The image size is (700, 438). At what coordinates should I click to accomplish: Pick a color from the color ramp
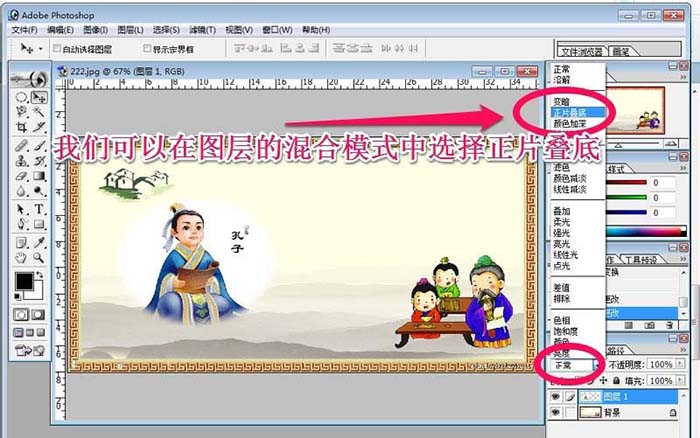coord(646,231)
